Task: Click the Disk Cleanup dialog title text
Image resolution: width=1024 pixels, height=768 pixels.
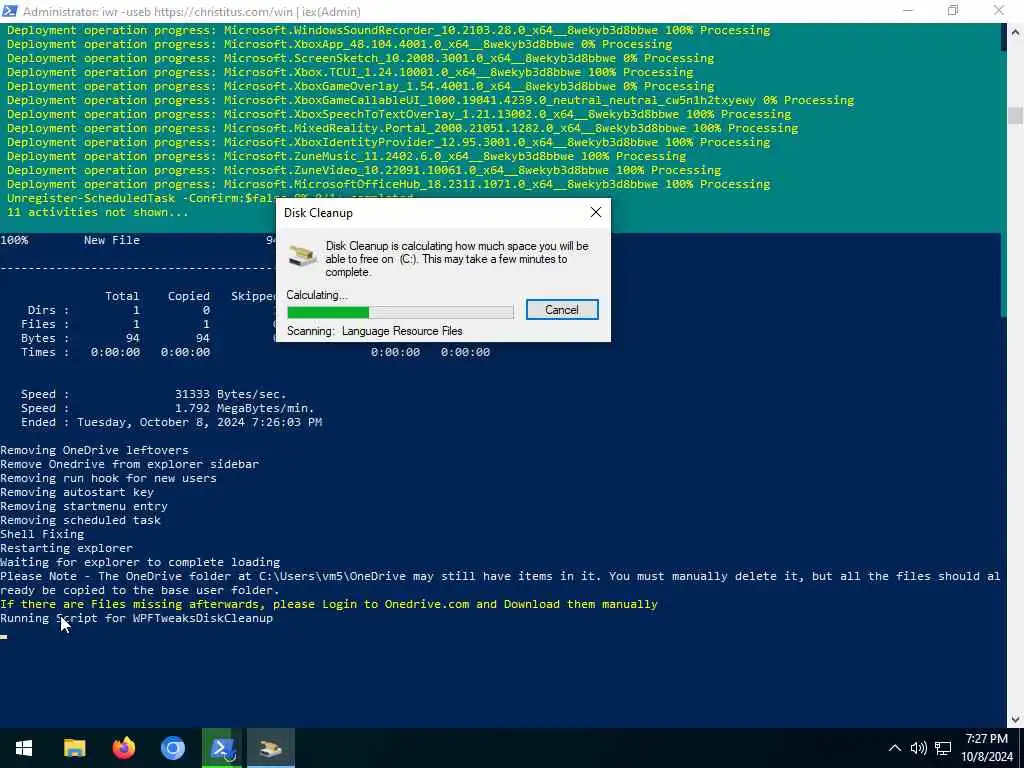Action: tap(318, 213)
